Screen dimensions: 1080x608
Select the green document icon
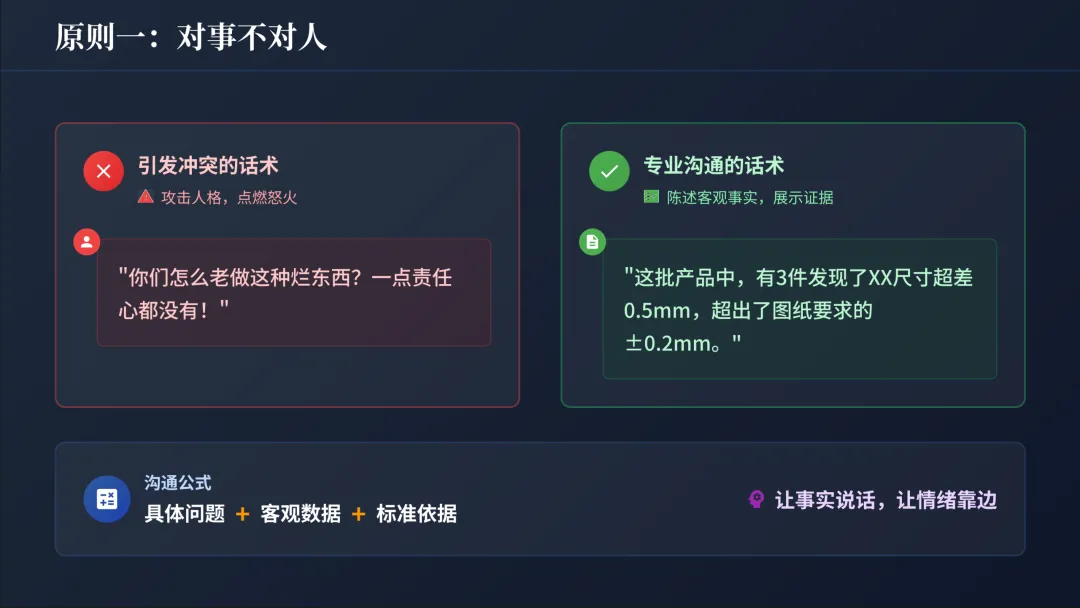(593, 241)
